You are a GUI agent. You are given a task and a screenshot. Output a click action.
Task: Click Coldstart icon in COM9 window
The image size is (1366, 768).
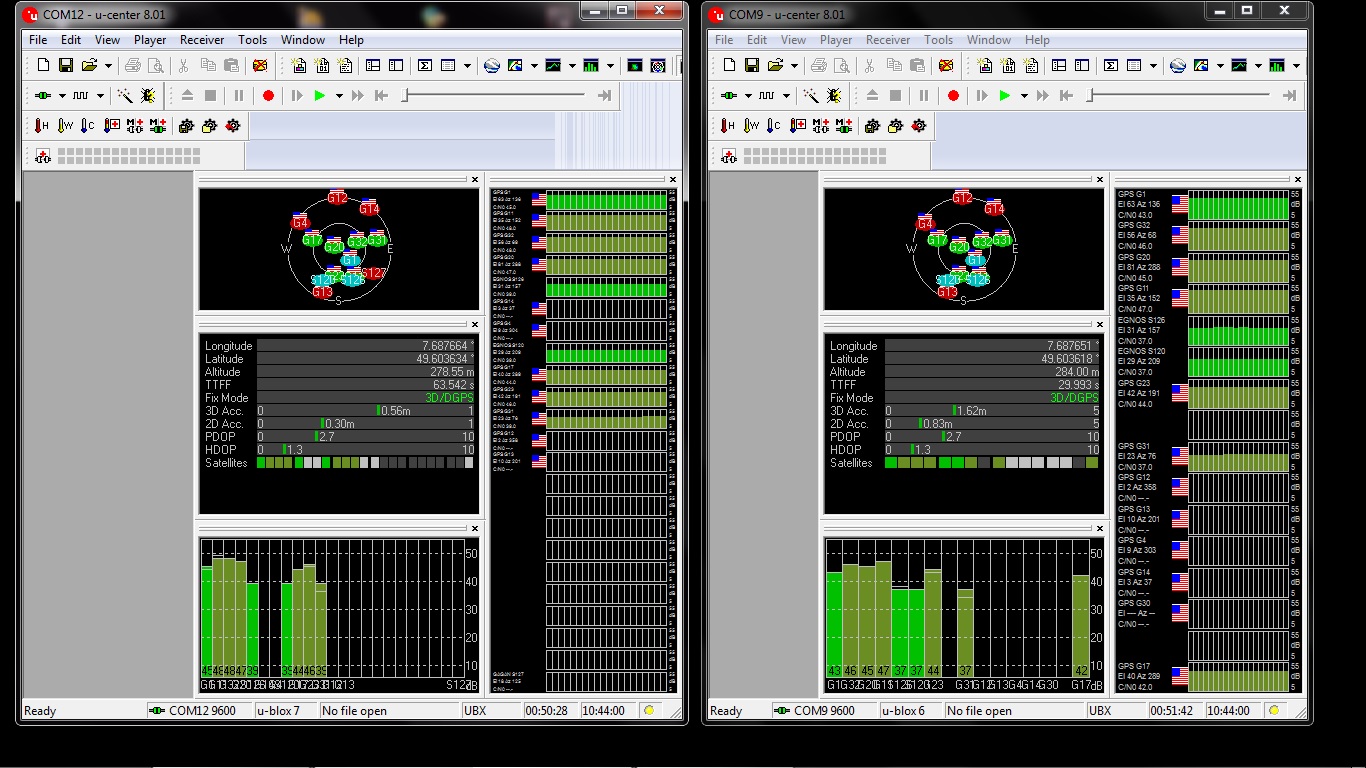(x=774, y=126)
